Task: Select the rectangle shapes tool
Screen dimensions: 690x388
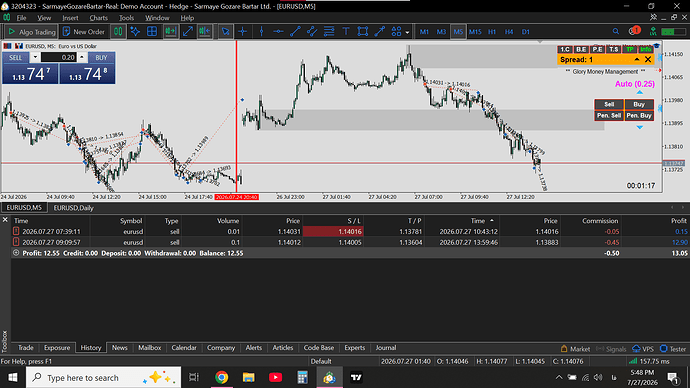Action: (363, 32)
